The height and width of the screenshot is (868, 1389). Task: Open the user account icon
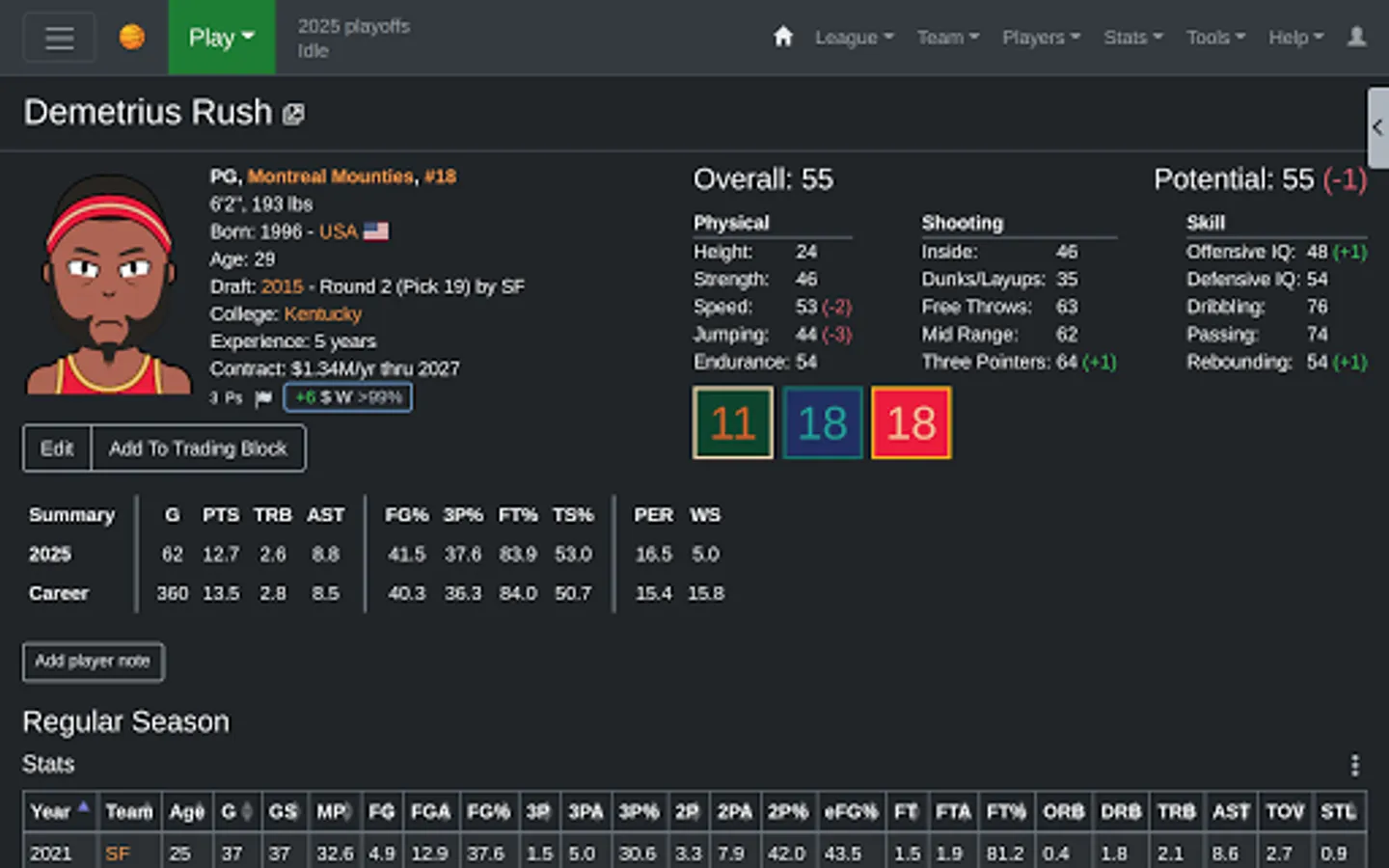1356,37
